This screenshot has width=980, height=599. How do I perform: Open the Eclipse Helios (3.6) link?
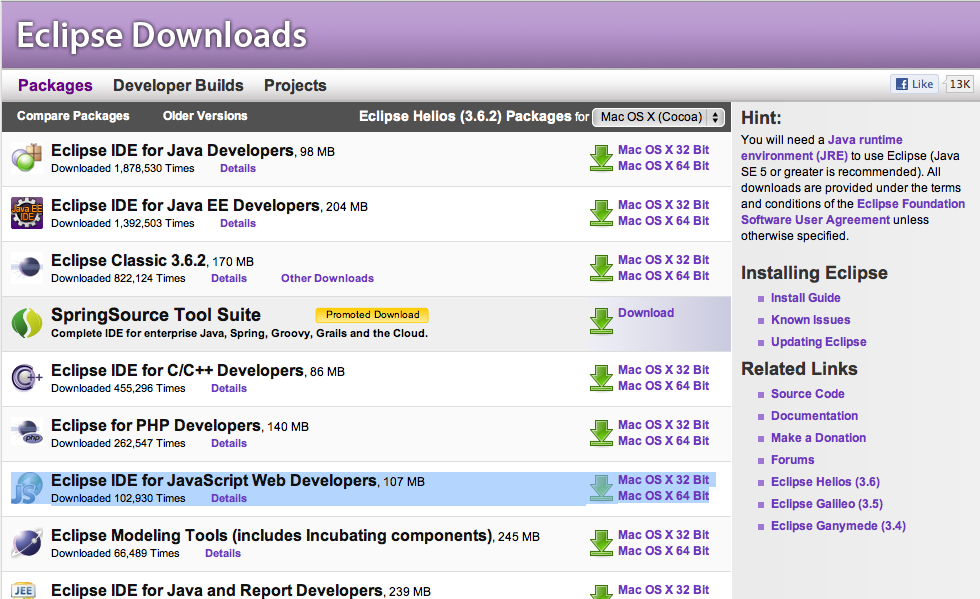[x=825, y=481]
